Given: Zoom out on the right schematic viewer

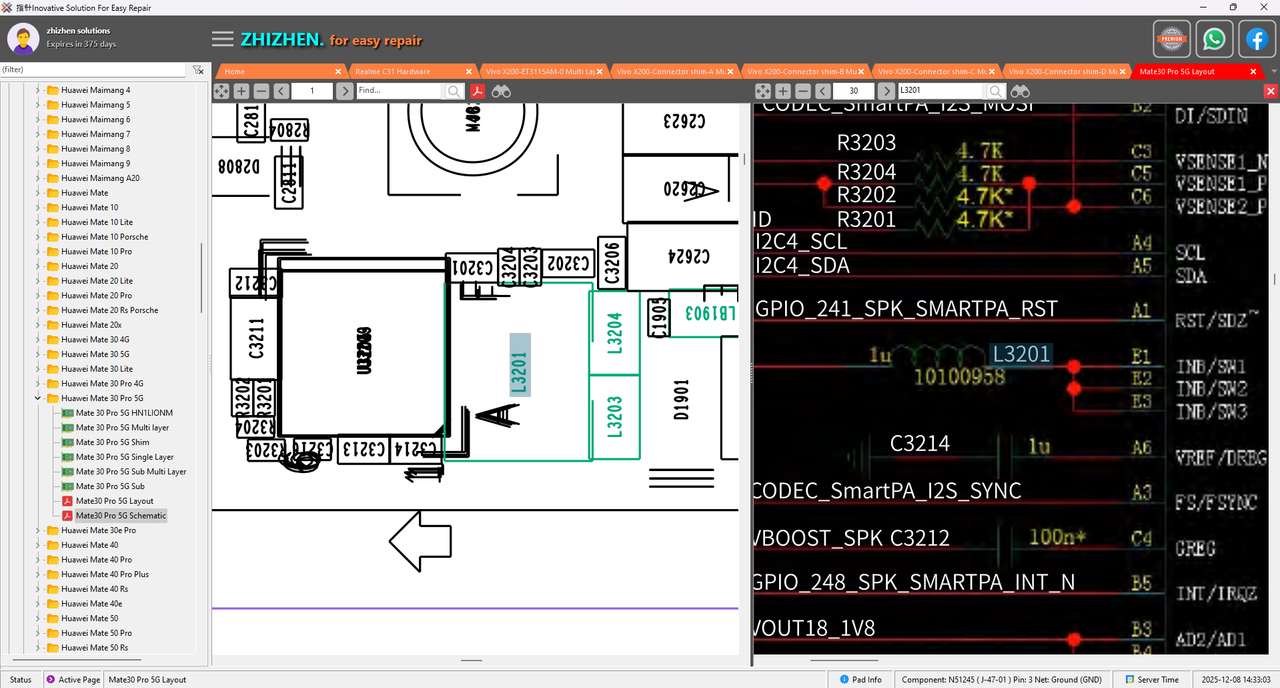Looking at the screenshot, I should (803, 91).
